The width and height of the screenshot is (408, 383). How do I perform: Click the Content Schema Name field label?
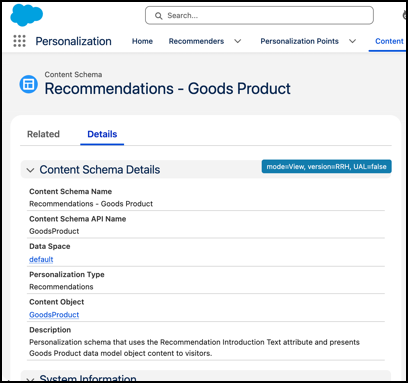pos(70,191)
